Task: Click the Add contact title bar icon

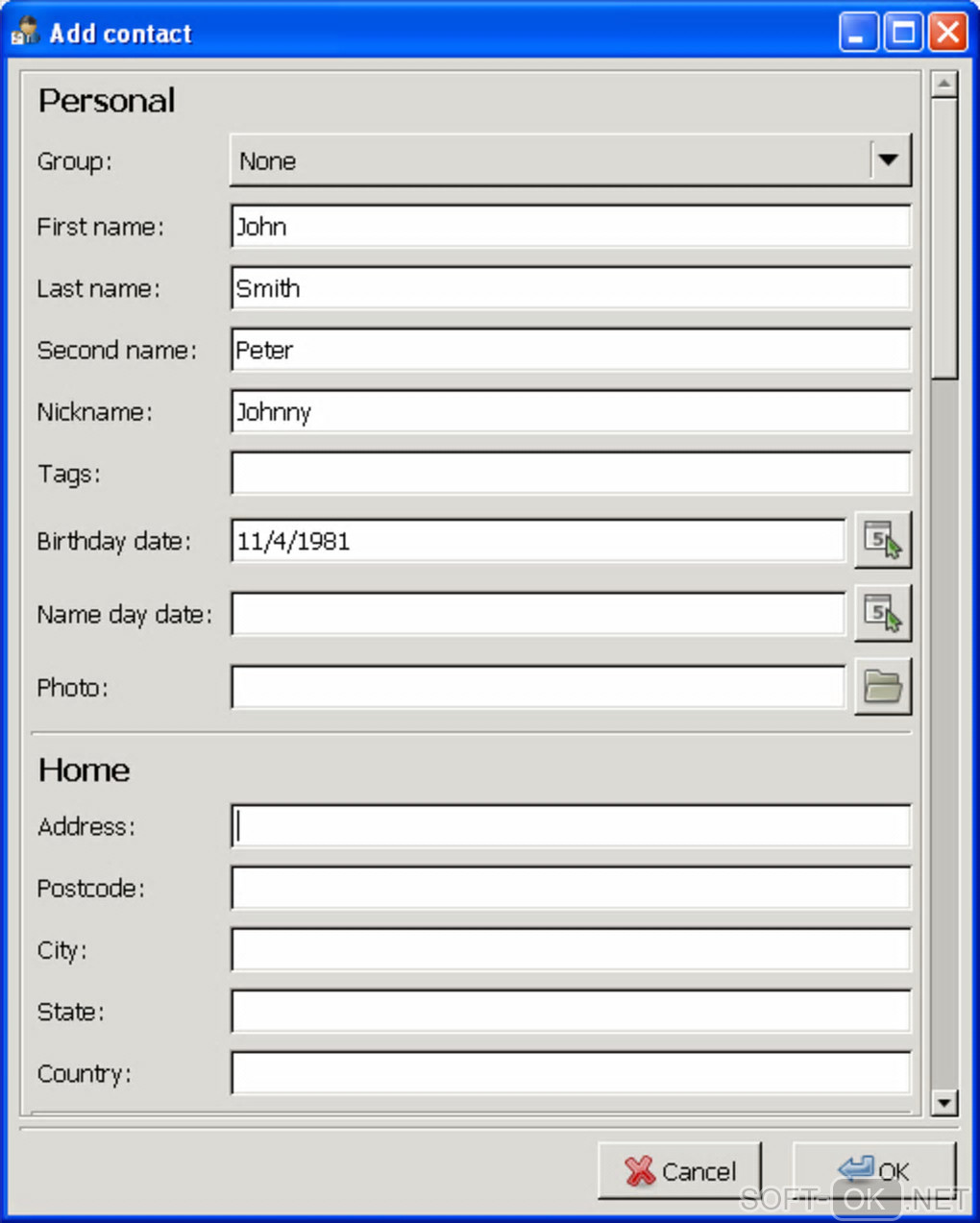Action: (x=25, y=32)
